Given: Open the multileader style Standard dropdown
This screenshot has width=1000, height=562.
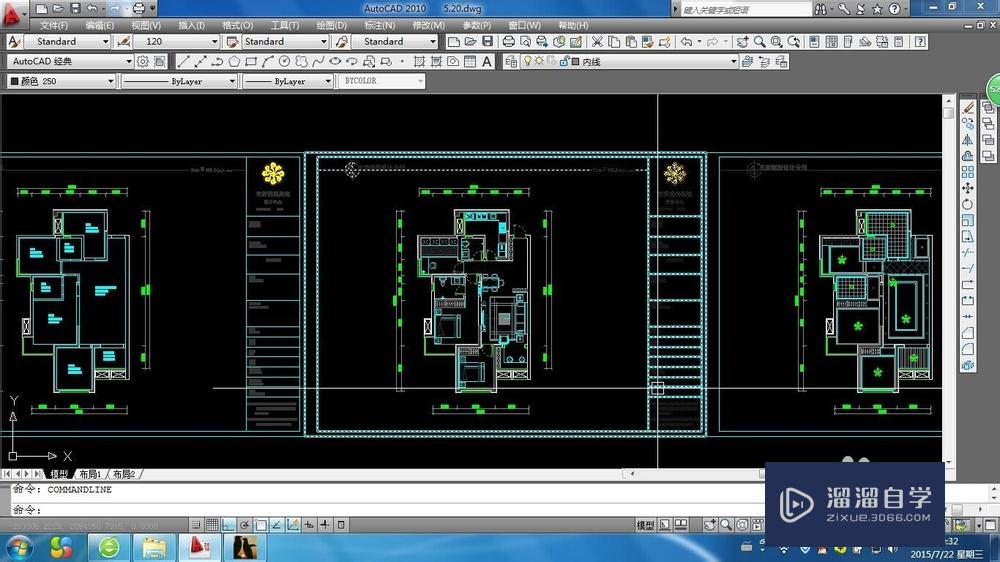Looking at the screenshot, I should [395, 41].
